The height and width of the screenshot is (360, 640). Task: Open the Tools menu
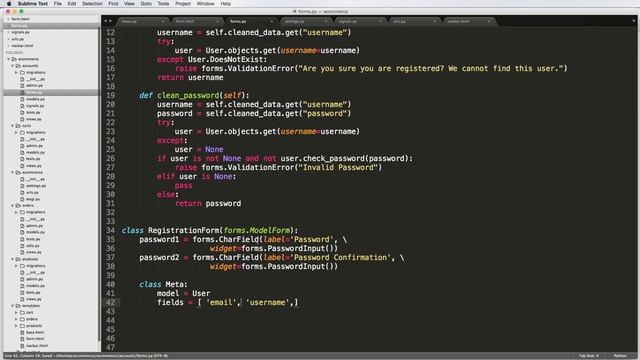pyautogui.click(x=163, y=4)
